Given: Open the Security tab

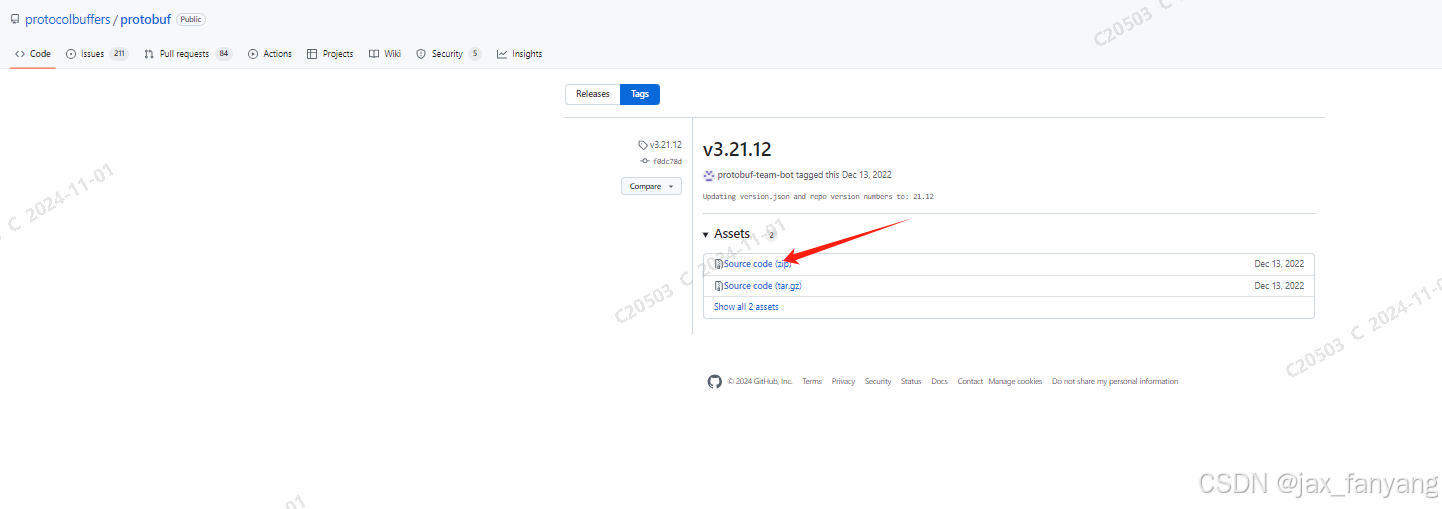Looking at the screenshot, I should 449,54.
